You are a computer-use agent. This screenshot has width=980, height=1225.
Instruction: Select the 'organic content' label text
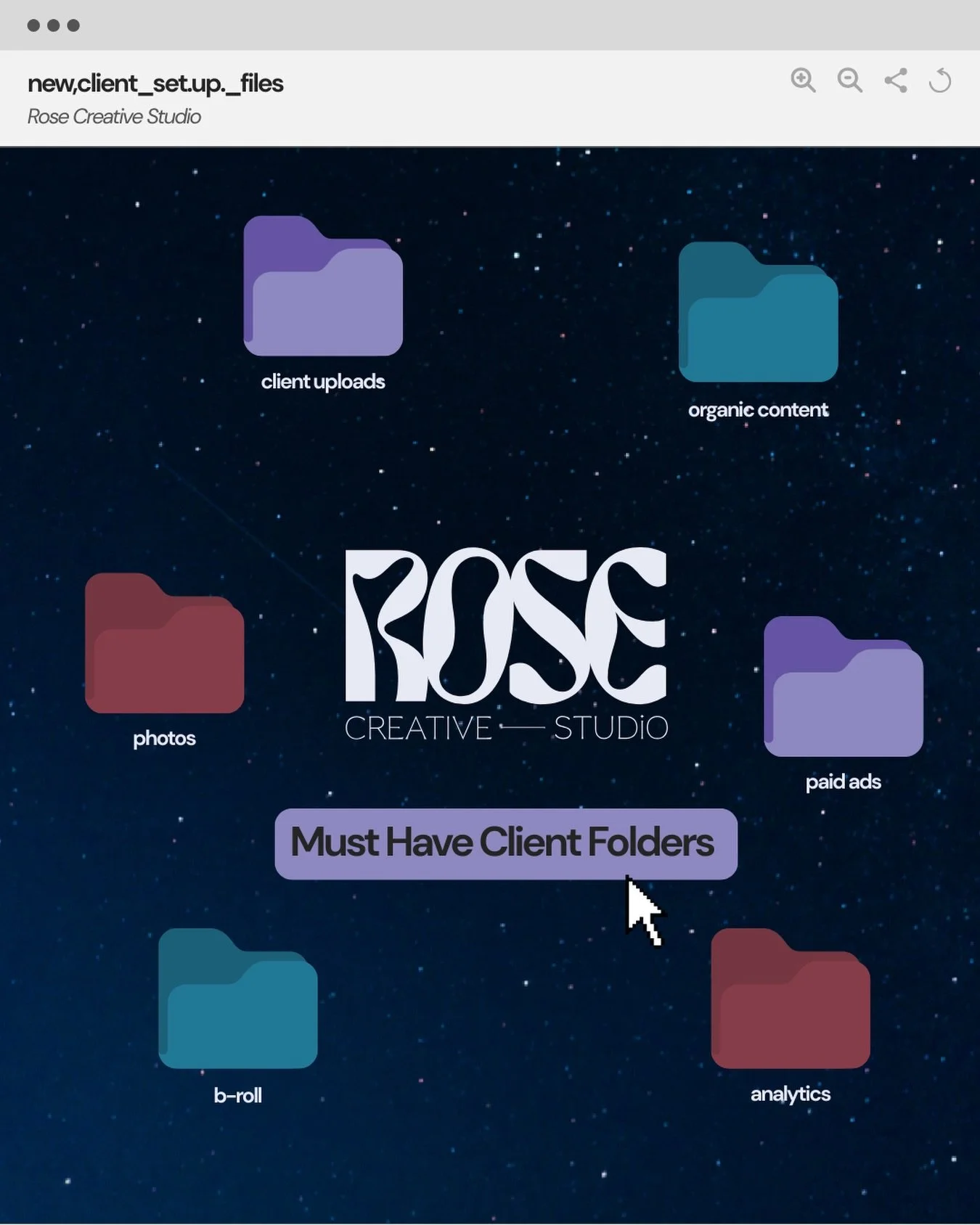[759, 410]
